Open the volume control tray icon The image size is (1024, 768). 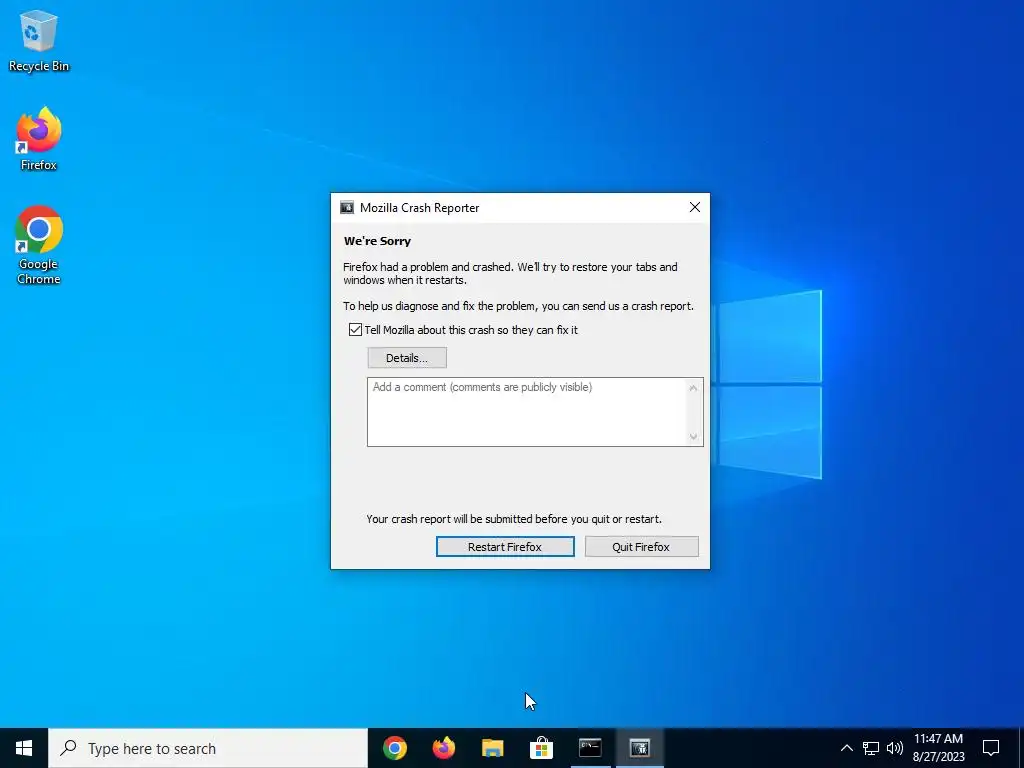pos(895,748)
